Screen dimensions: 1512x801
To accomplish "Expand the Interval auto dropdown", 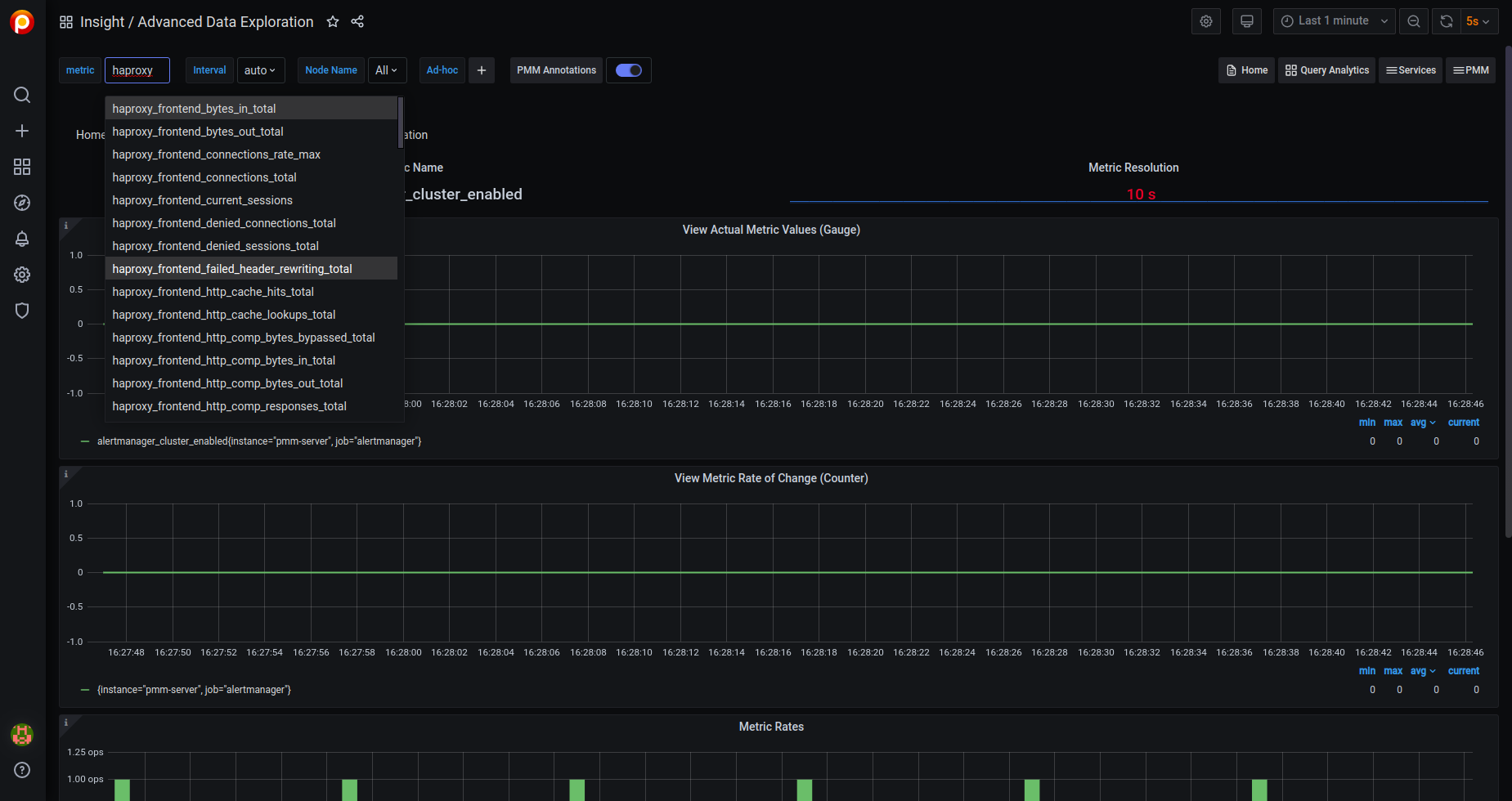I will [x=260, y=70].
